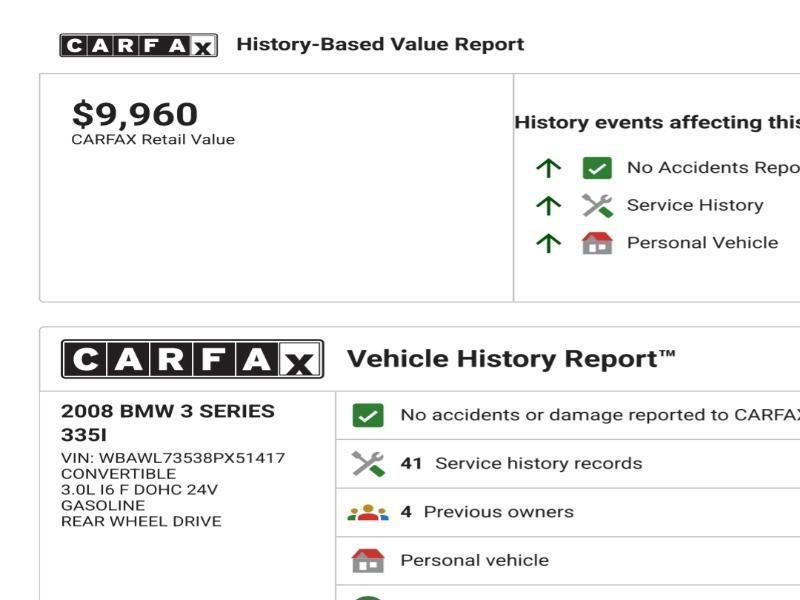Click the up arrow next to Service History
The height and width of the screenshot is (600, 800).
(548, 206)
